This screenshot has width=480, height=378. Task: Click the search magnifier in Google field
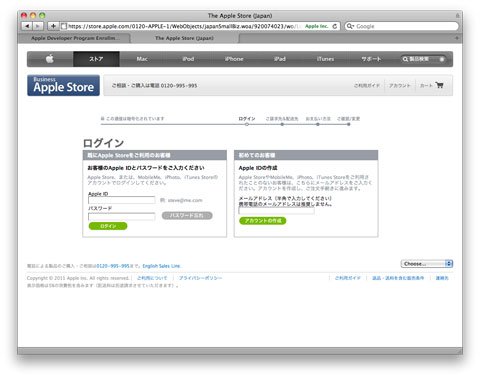coord(350,26)
